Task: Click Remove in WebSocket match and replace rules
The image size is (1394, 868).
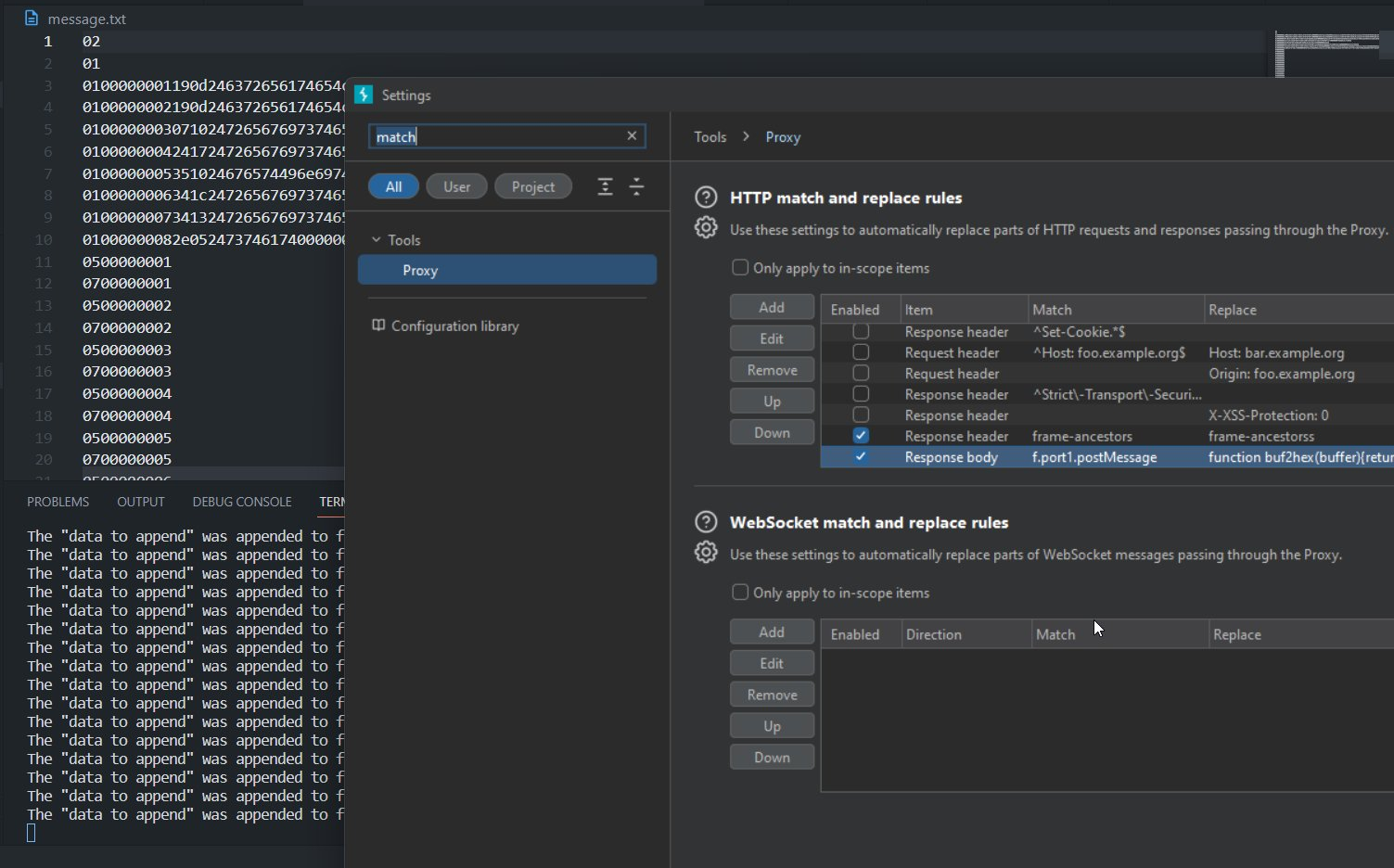Action: click(772, 695)
